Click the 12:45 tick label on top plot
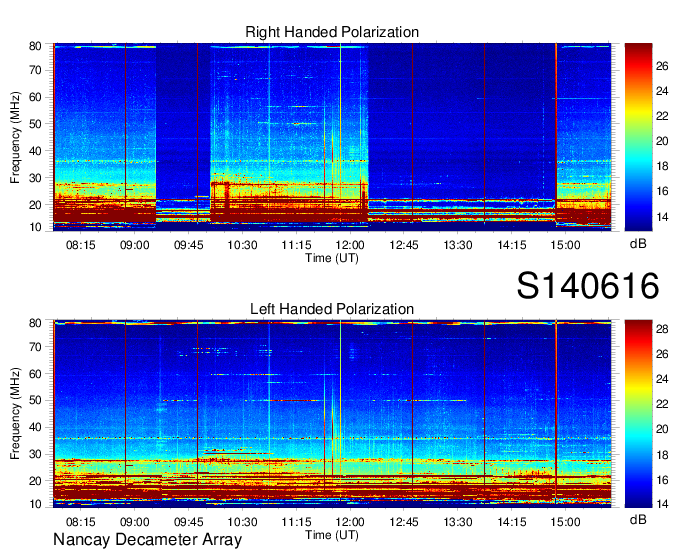 404,245
